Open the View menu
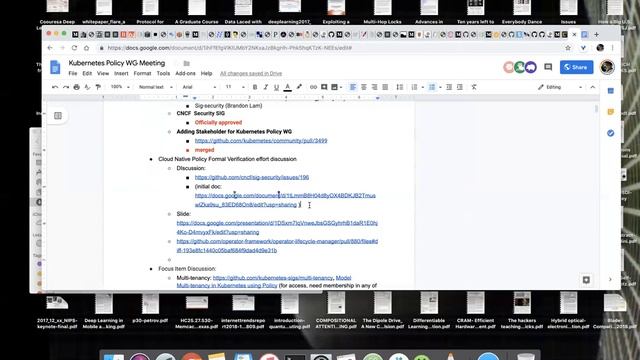 point(103,73)
